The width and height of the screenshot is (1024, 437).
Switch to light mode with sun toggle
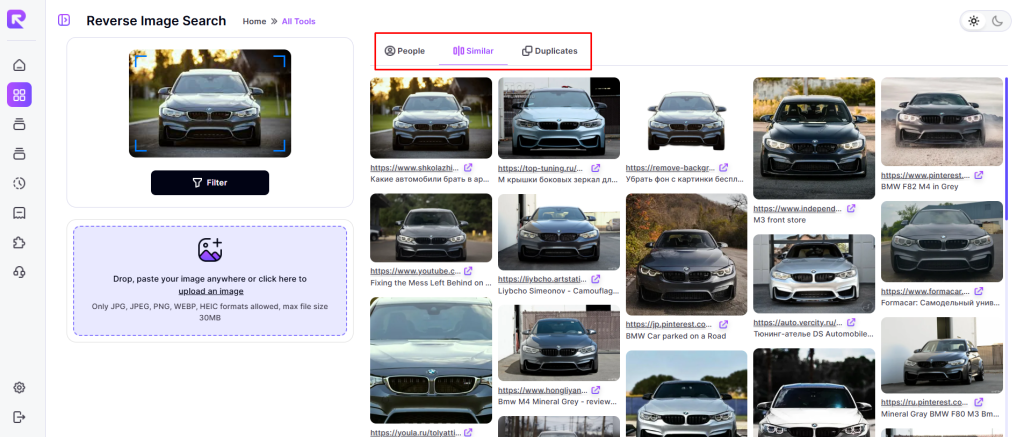tap(974, 21)
